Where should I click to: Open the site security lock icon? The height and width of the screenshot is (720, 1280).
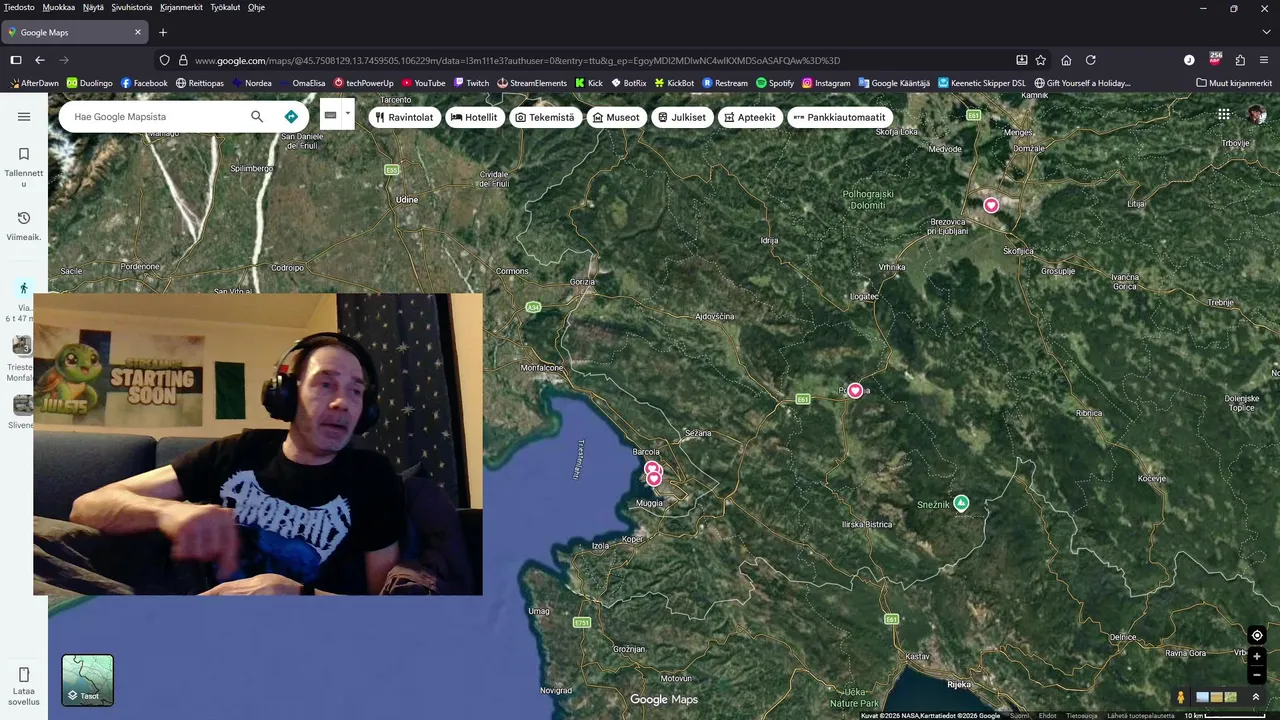[183, 60]
